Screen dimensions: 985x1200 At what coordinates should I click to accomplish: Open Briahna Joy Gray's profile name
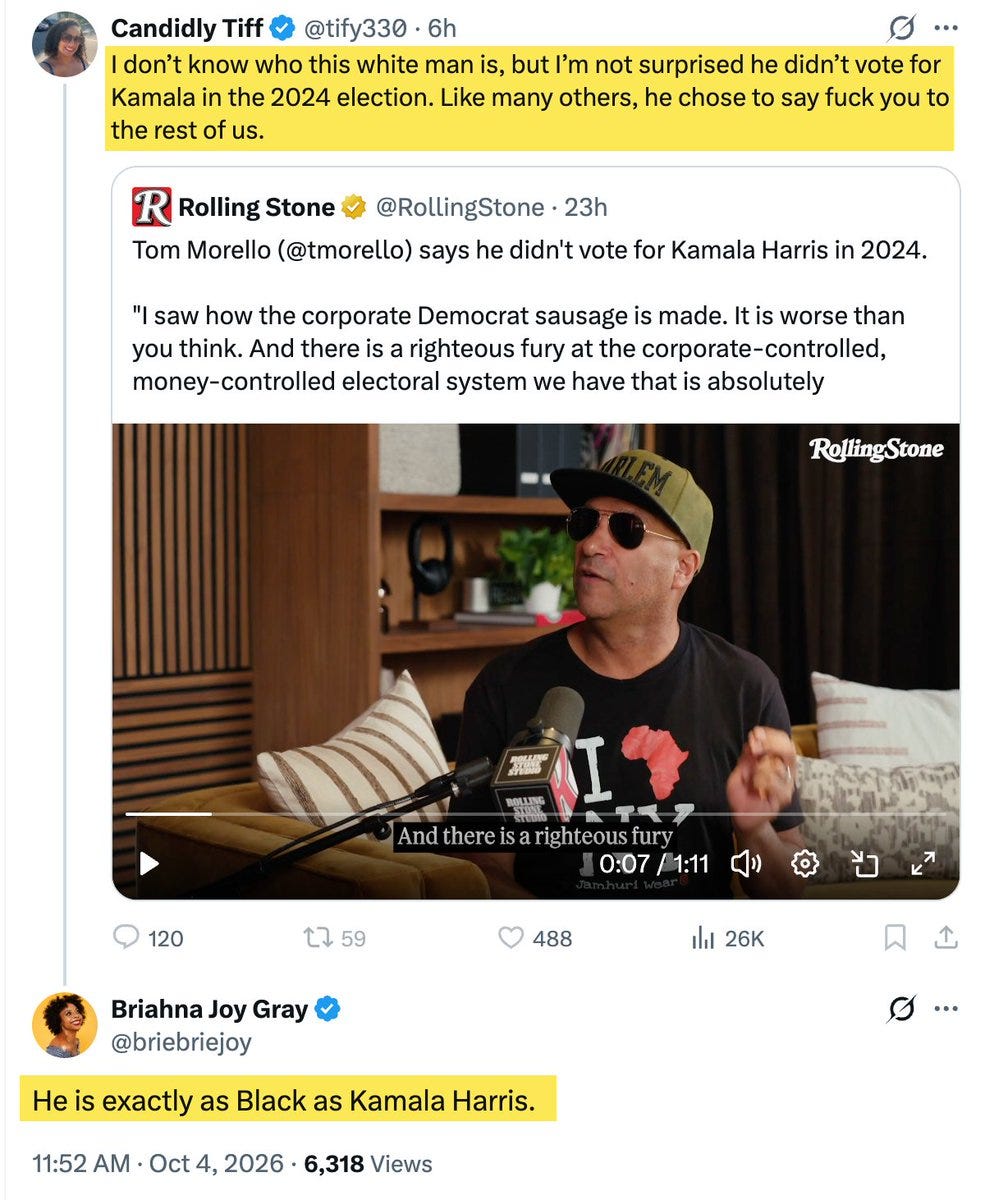209,1009
